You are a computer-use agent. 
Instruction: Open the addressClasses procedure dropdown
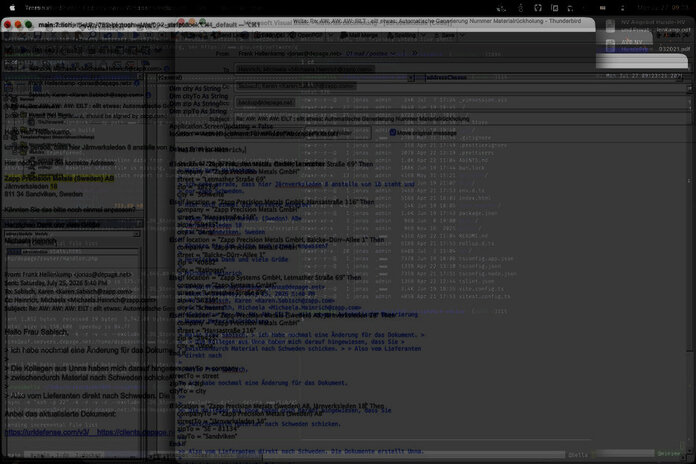click(x=554, y=78)
